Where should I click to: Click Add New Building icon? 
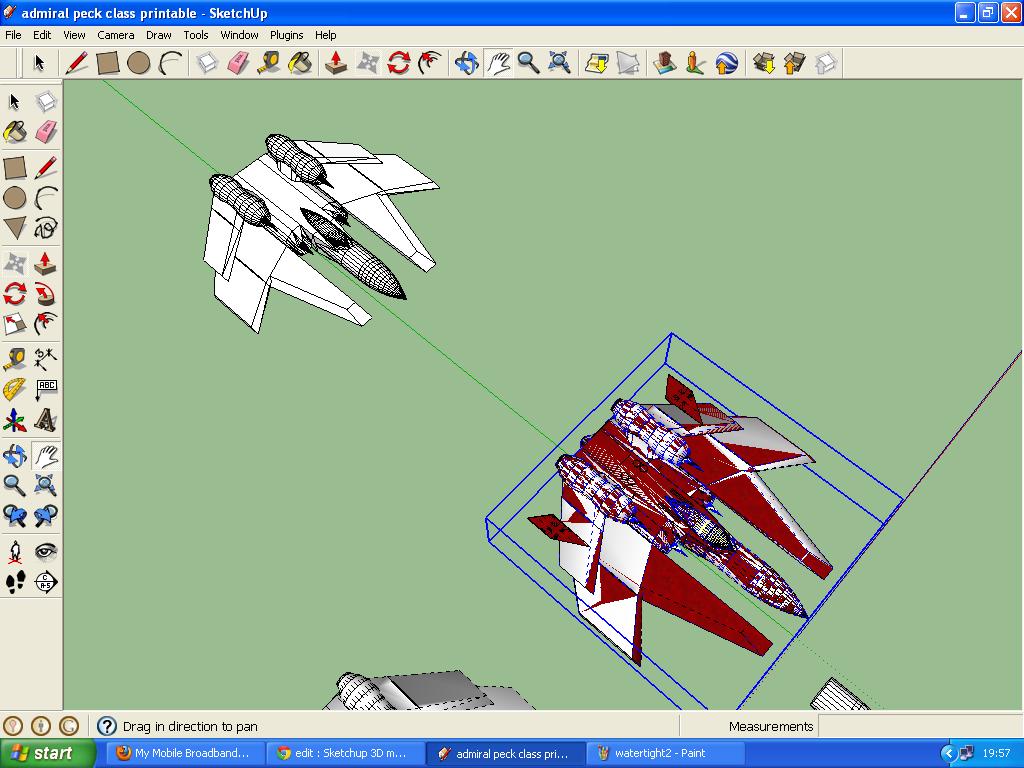tap(665, 63)
